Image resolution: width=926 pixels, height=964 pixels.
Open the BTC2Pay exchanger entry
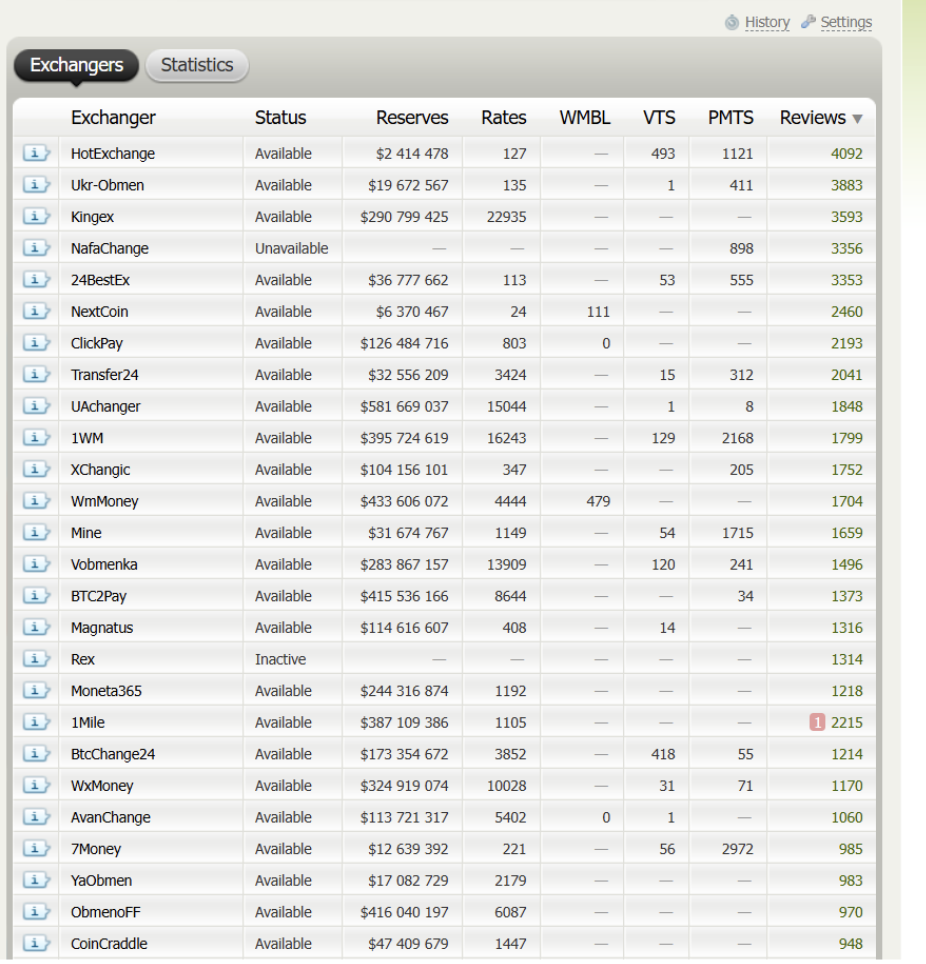99,597
